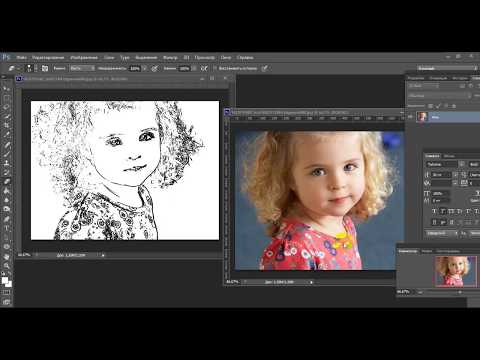Toggle lock image pixels in Layers panel
The height and width of the screenshot is (360, 480).
coord(438,106)
